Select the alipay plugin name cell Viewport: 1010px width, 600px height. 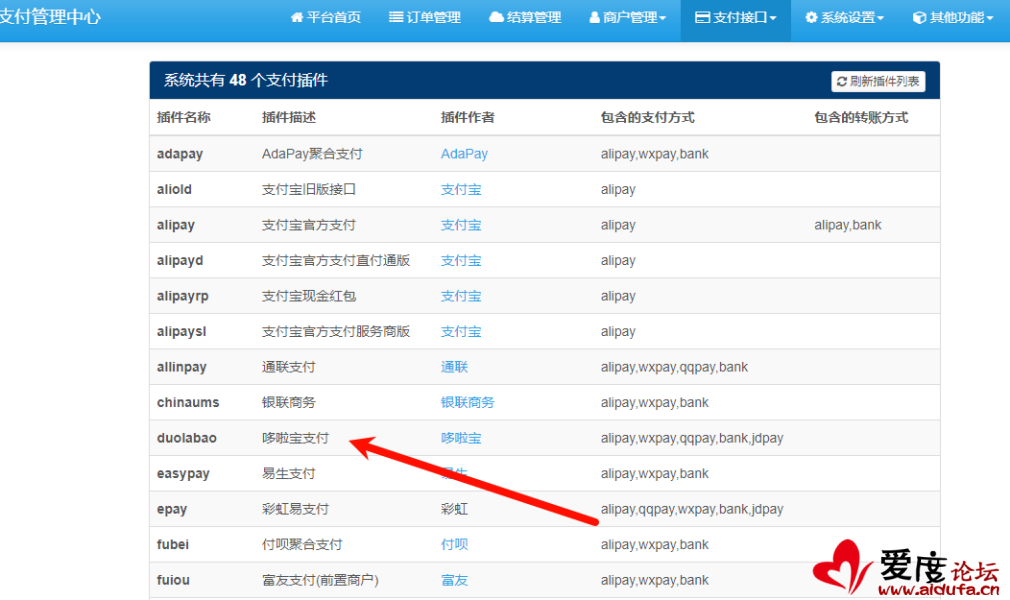pyautogui.click(x=175, y=225)
